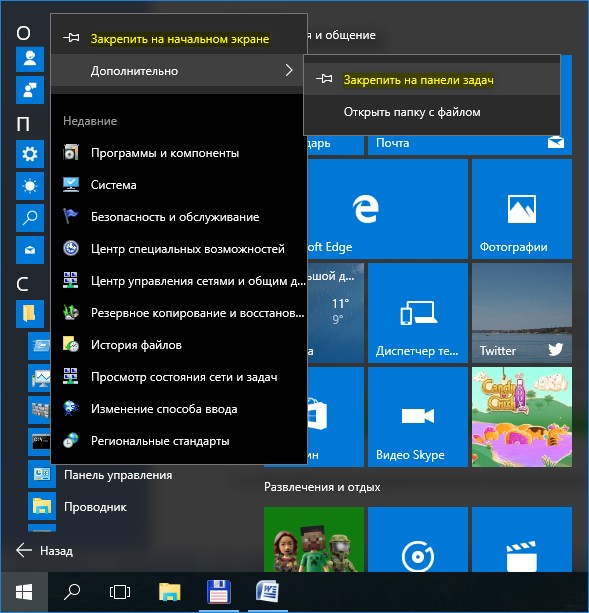589x613 pixels.
Task: Open 'Центр специальных возможностей' entry
Action: 179,249
